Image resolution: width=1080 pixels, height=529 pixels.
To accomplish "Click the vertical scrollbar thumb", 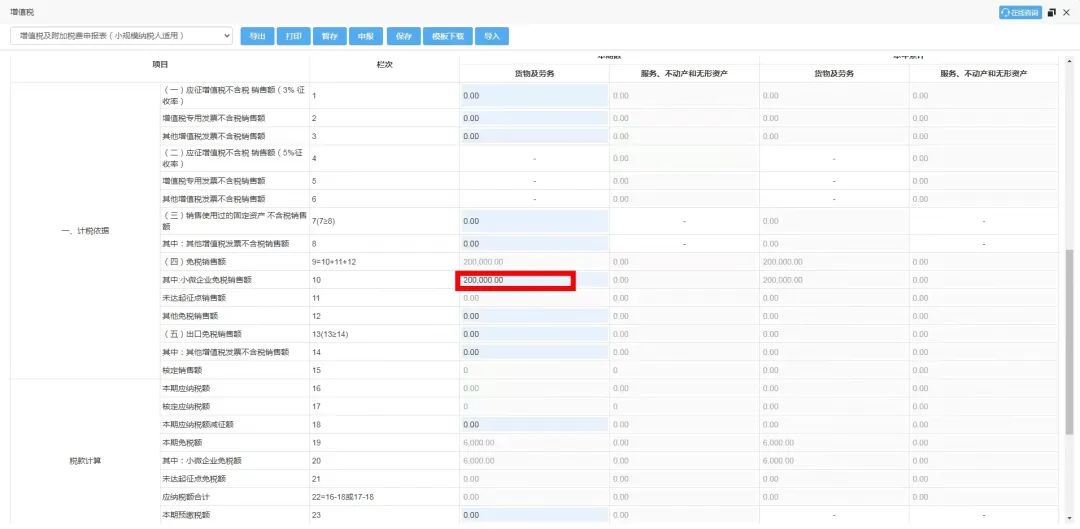I will 1068,342.
